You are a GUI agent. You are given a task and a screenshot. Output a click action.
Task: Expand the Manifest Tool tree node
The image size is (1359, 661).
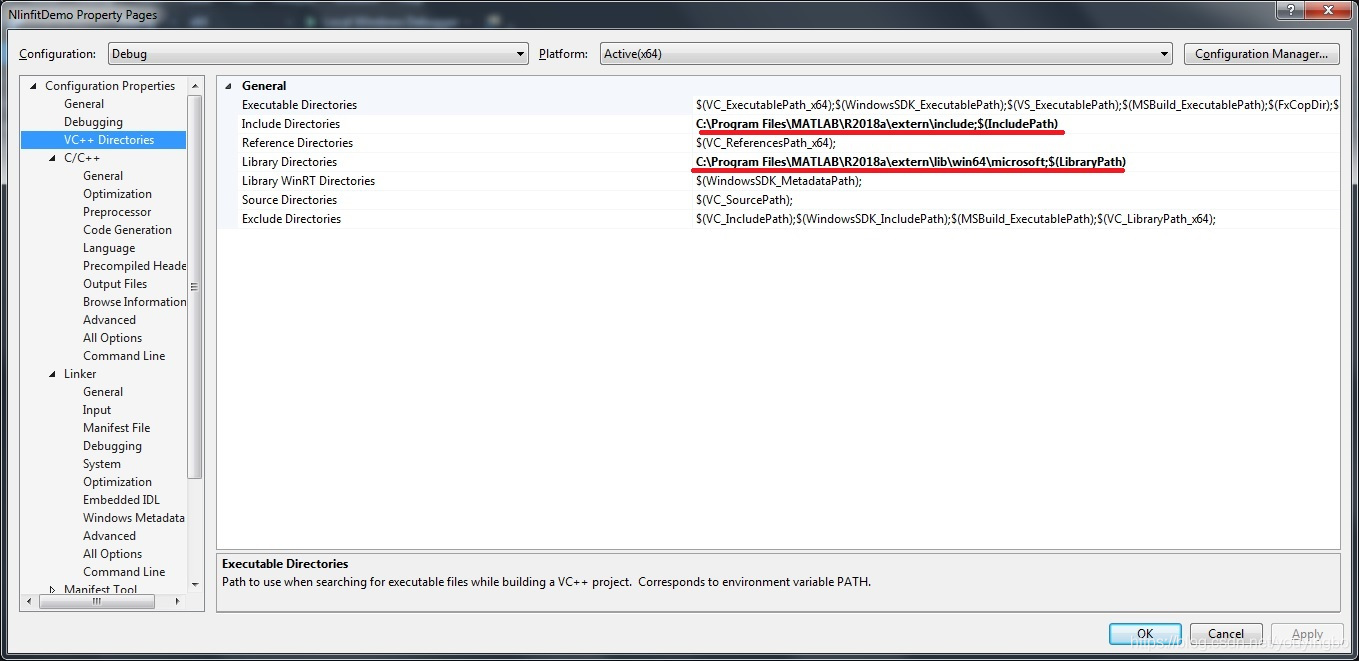pos(53,590)
